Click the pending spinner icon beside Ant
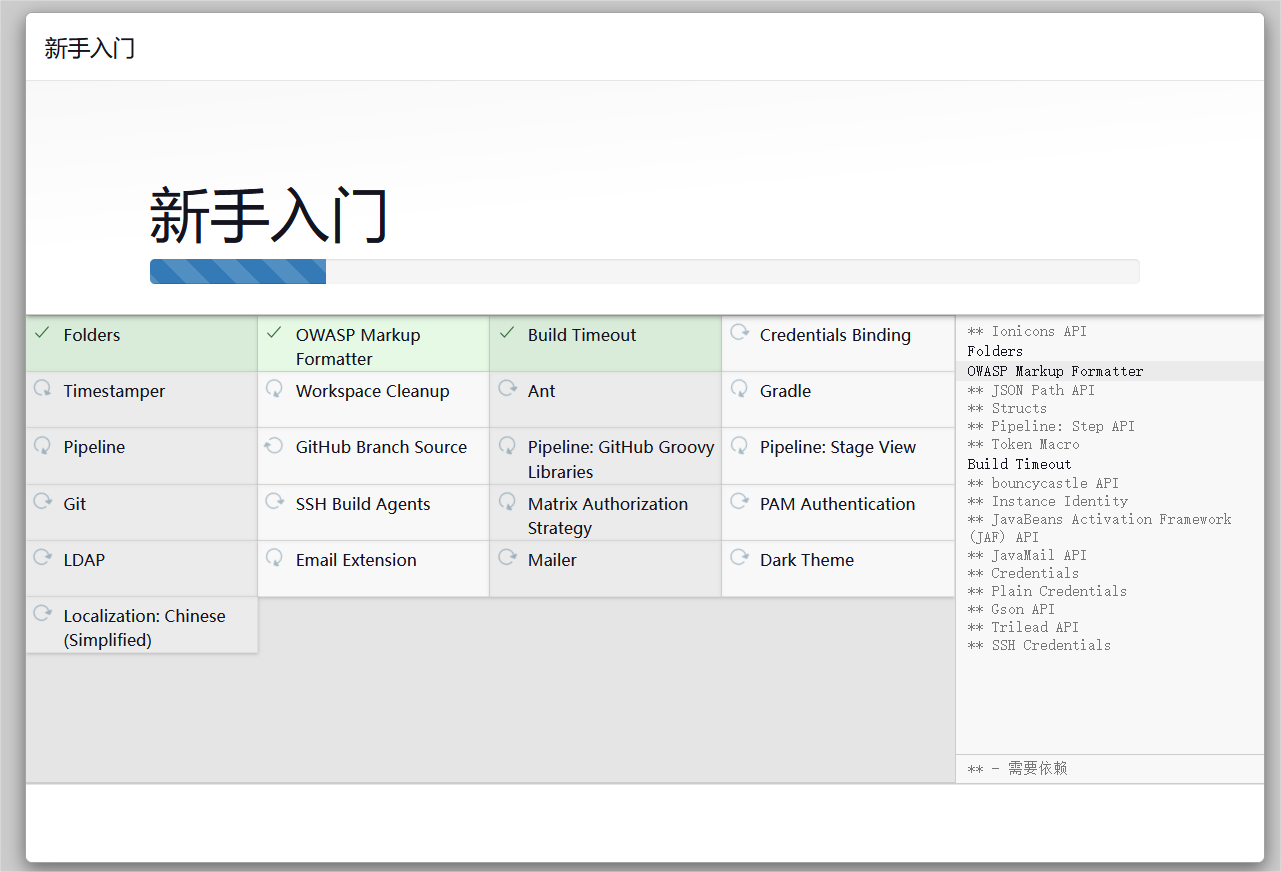1281x872 pixels. [x=507, y=389]
